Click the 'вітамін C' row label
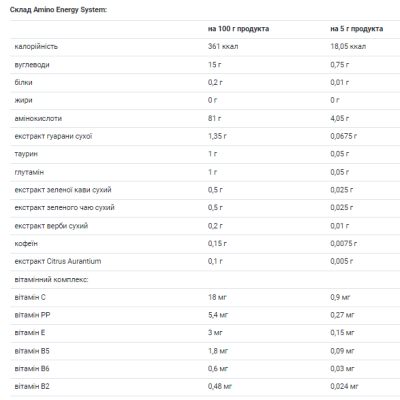Screen dimensions: 400x400 pos(30,297)
